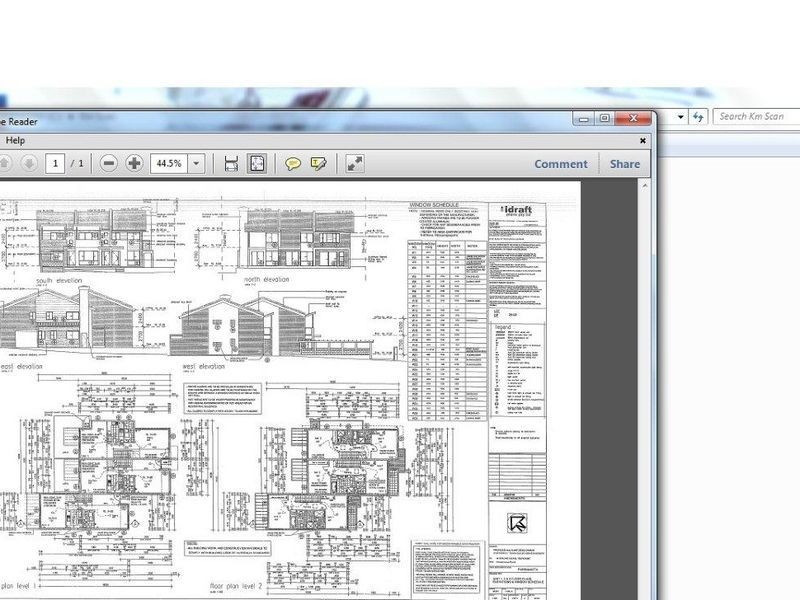Select the fit one full page tool
This screenshot has width=800, height=600.
coord(256,163)
